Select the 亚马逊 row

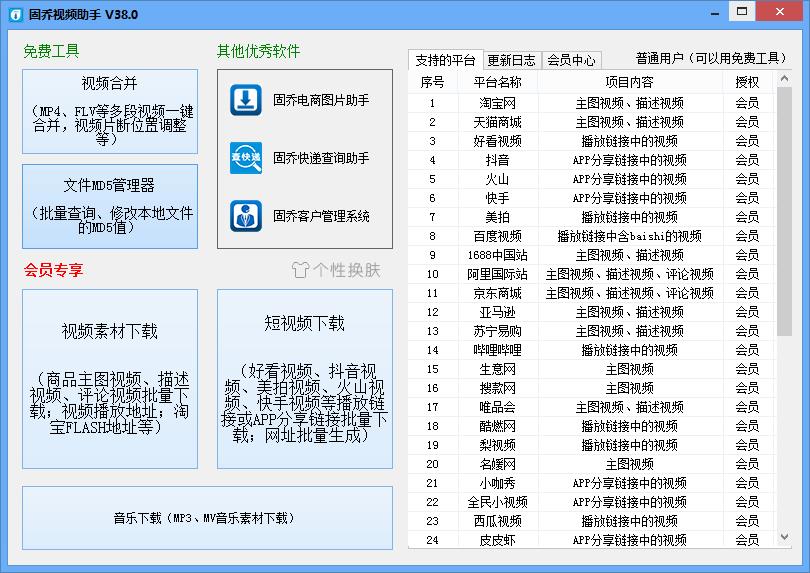pos(592,312)
